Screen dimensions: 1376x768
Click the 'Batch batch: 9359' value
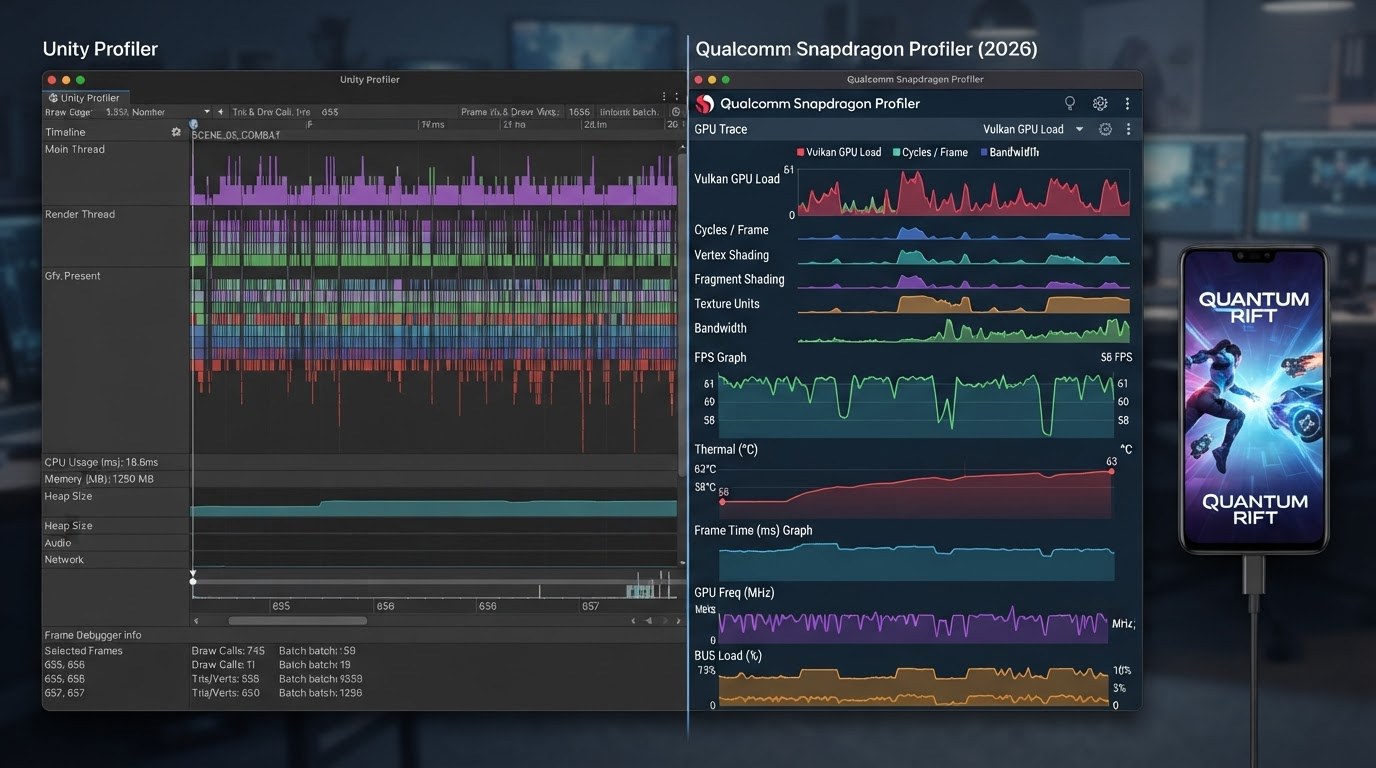[320, 679]
